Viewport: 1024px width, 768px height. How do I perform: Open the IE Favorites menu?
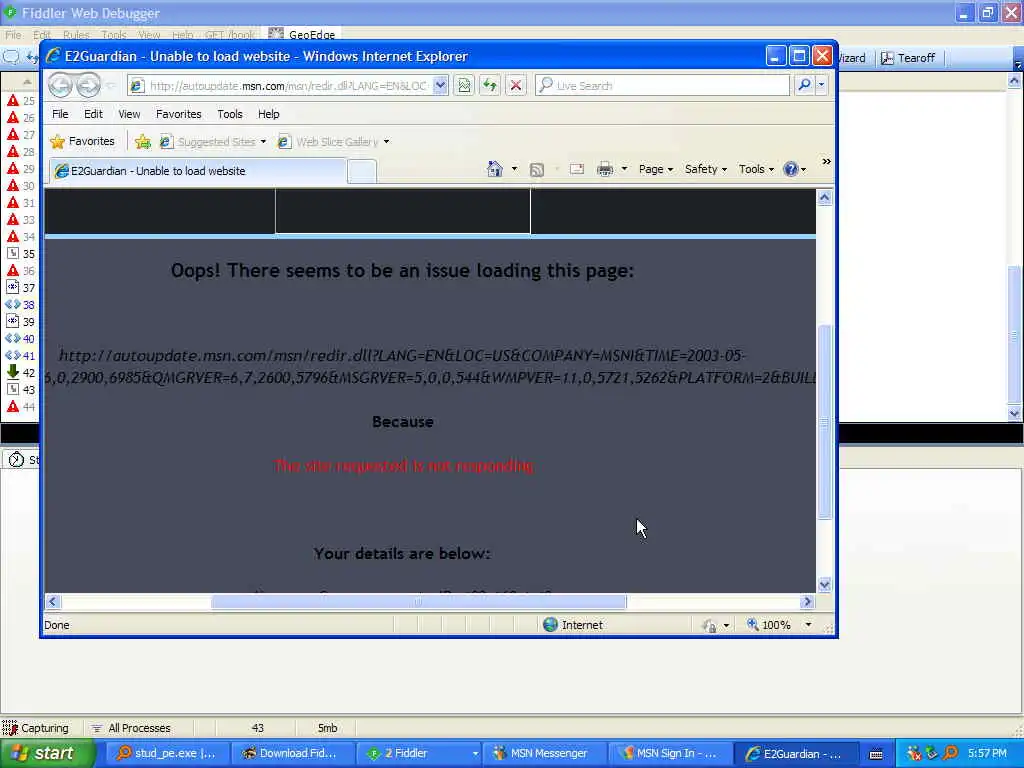pos(178,114)
